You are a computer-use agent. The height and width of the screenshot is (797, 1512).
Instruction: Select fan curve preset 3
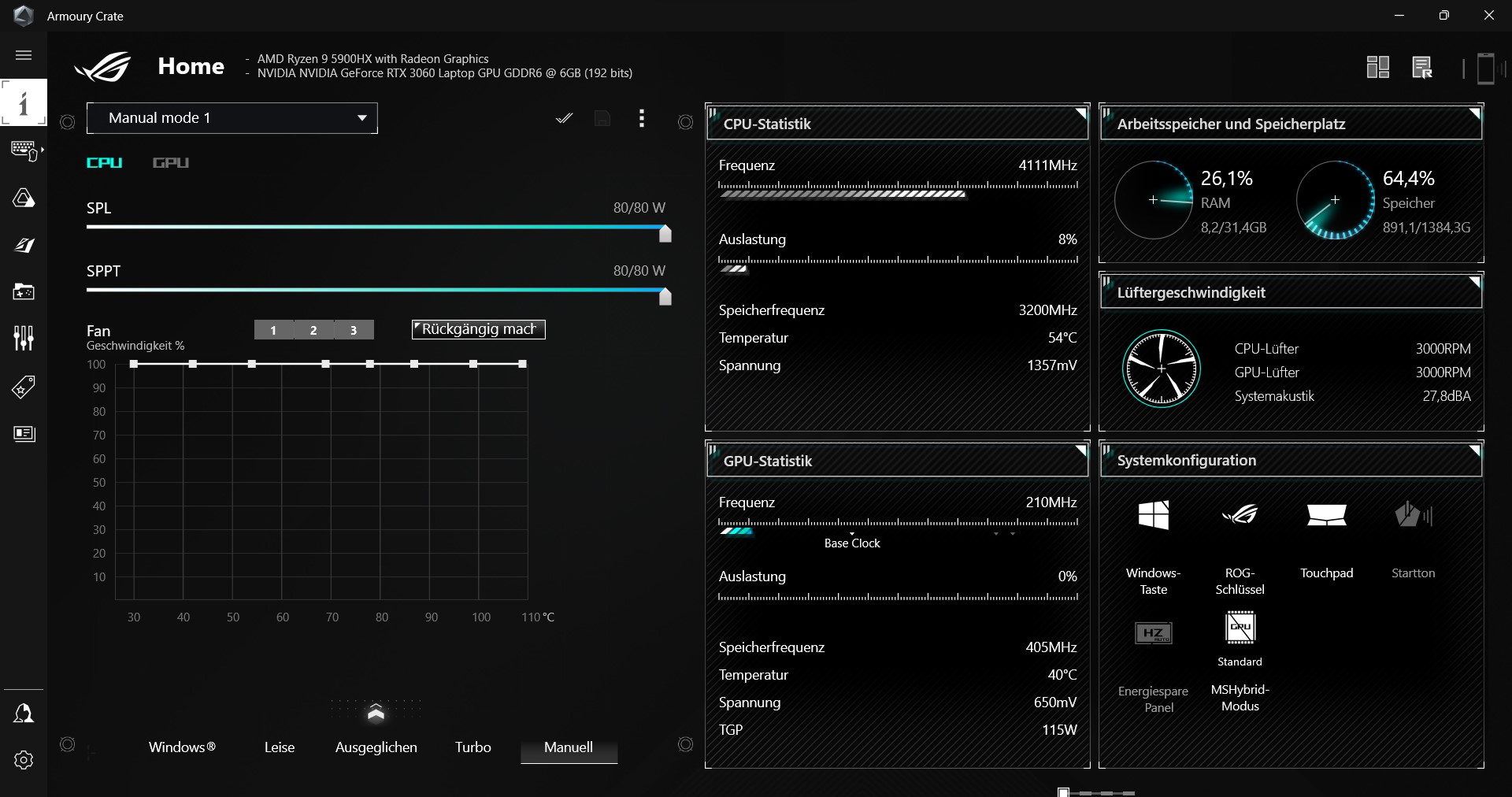point(354,330)
